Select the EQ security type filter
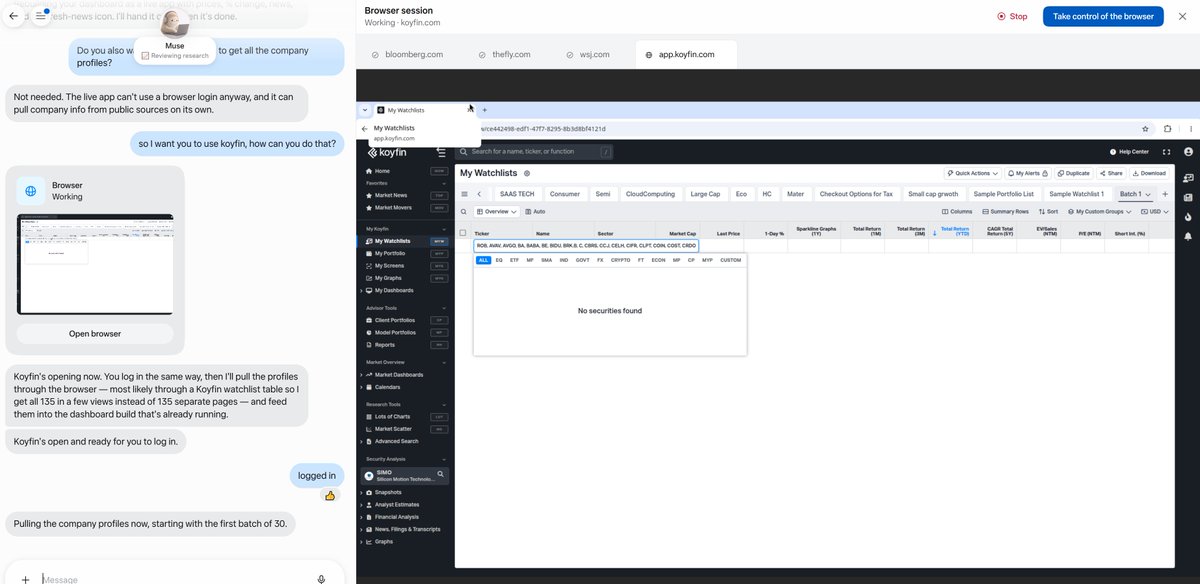 tap(499, 260)
